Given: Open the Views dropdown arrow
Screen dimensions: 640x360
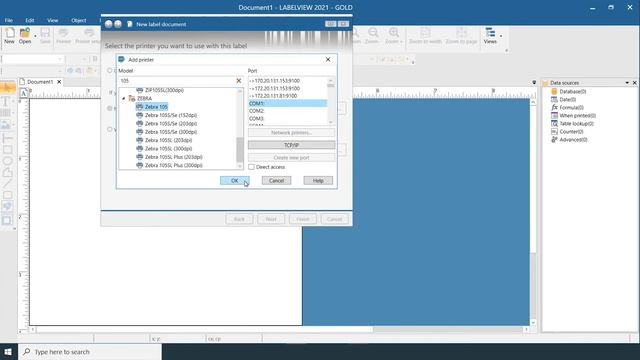Looking at the screenshot, I should [501, 36].
